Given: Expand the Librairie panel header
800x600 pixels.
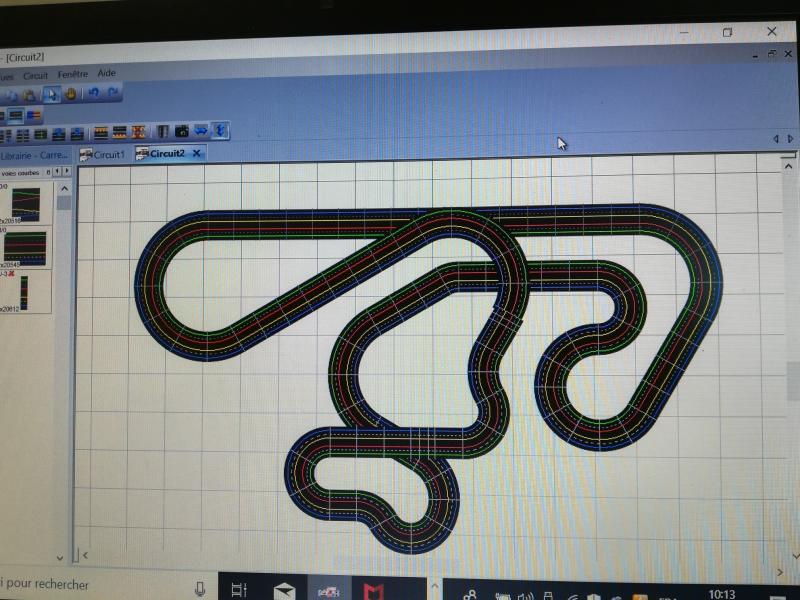Looking at the screenshot, I should [x=35, y=155].
